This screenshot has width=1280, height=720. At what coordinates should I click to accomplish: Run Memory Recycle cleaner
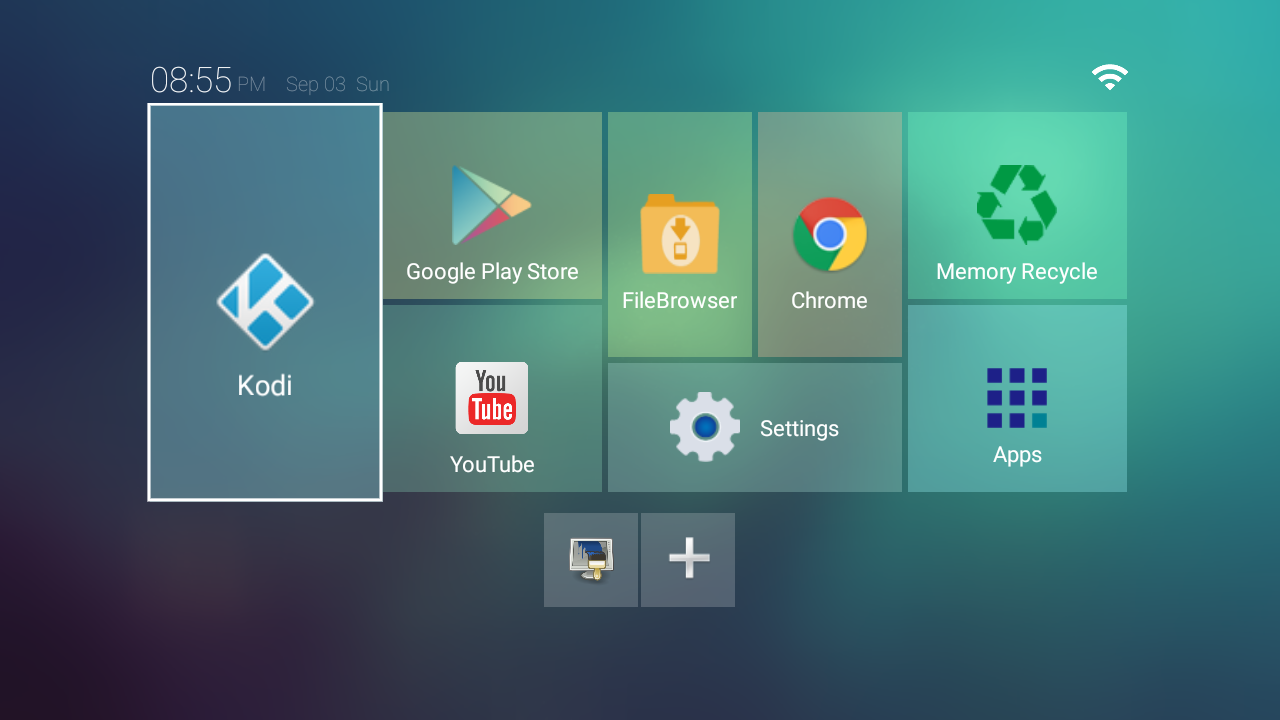[1017, 205]
